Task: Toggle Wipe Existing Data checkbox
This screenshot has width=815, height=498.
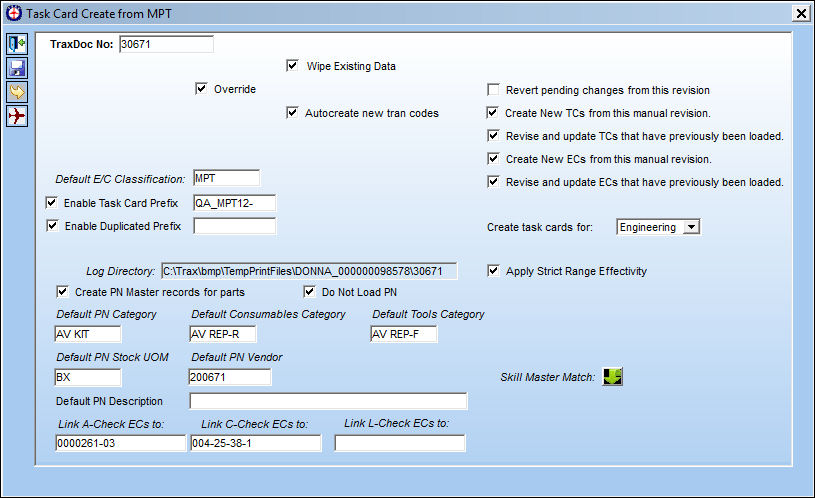Action: 292,65
